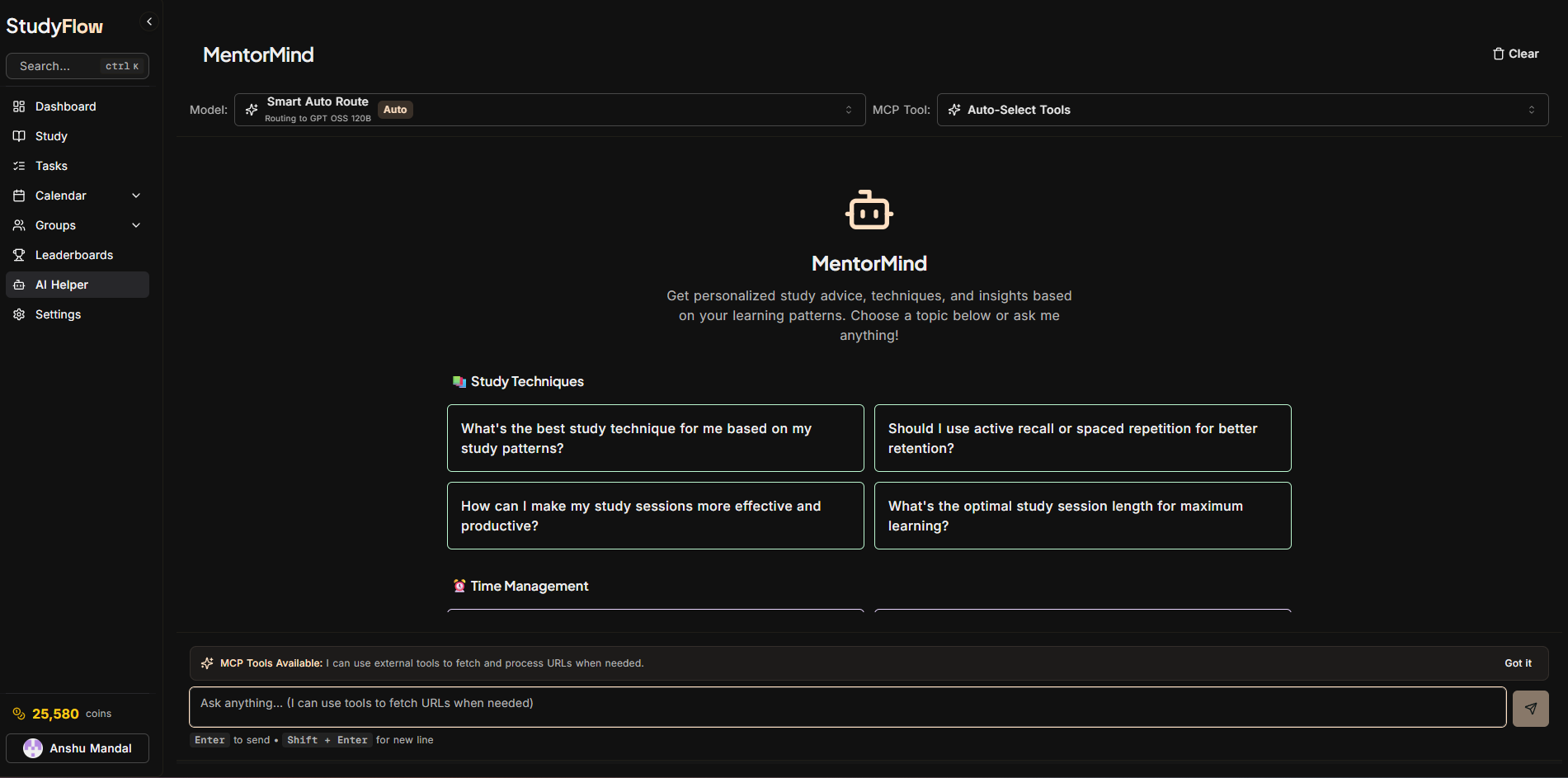Screen dimensions: 1568x778
Task: Open the Auto-Select Tools MCP dropdown
Action: click(x=1241, y=109)
